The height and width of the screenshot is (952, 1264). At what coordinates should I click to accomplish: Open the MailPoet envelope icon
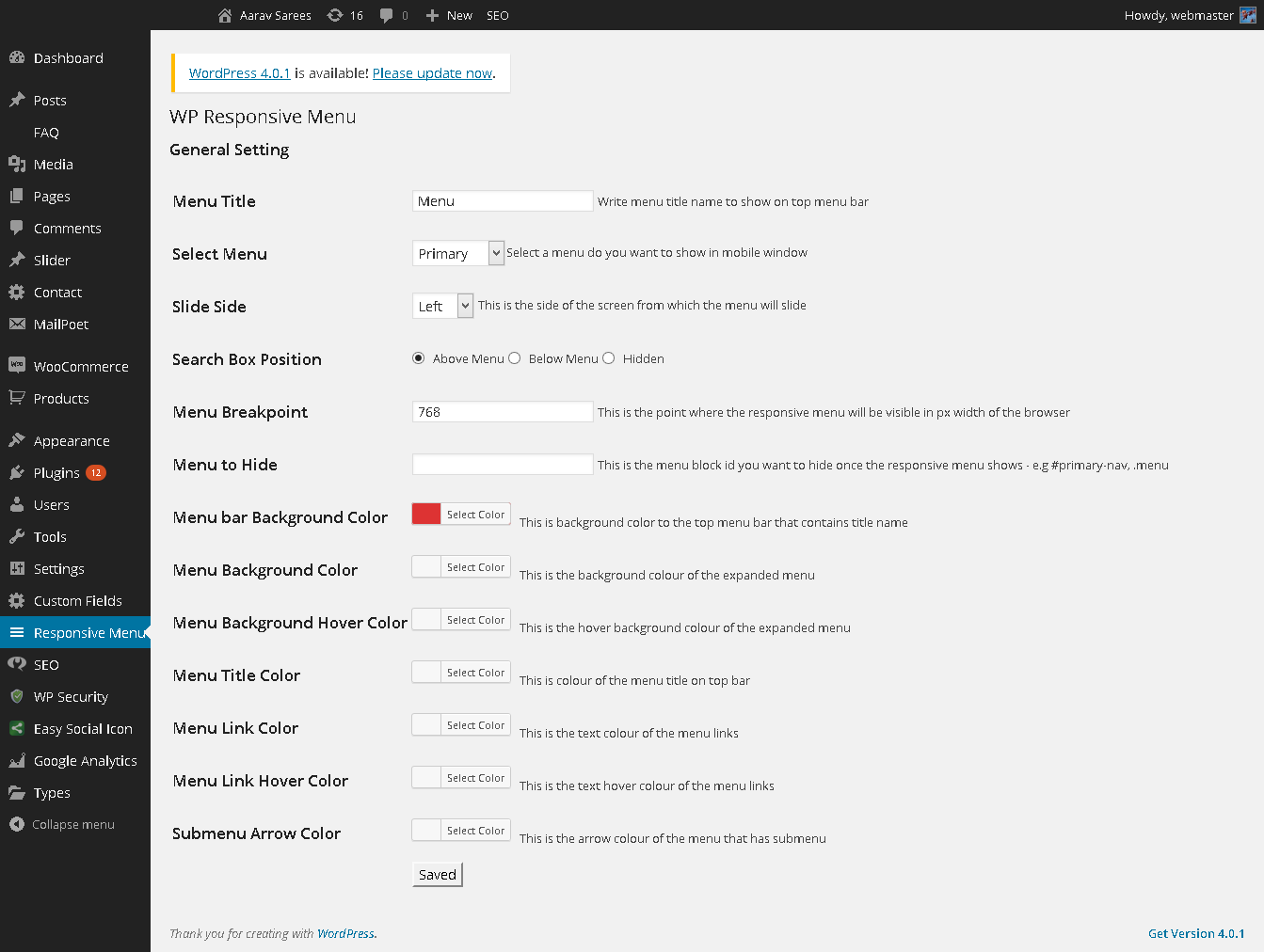[x=17, y=324]
